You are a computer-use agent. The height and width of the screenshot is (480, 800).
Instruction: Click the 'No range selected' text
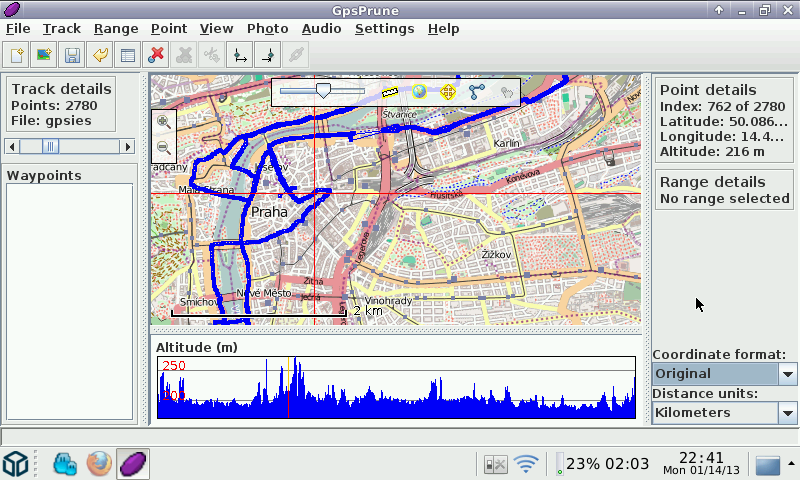pyautogui.click(x=724, y=198)
